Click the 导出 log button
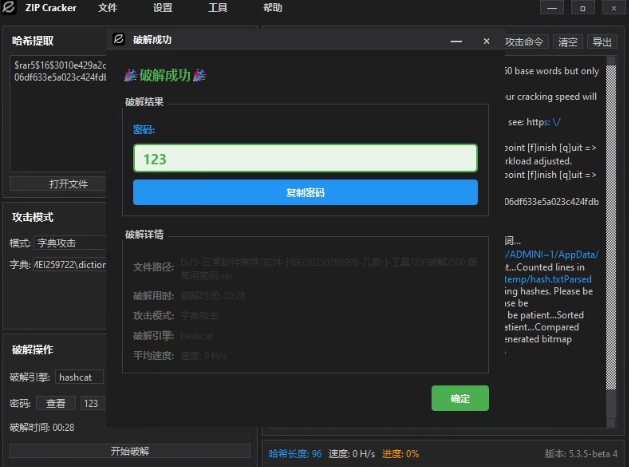Viewport: 629px width, 467px height. 601,42
